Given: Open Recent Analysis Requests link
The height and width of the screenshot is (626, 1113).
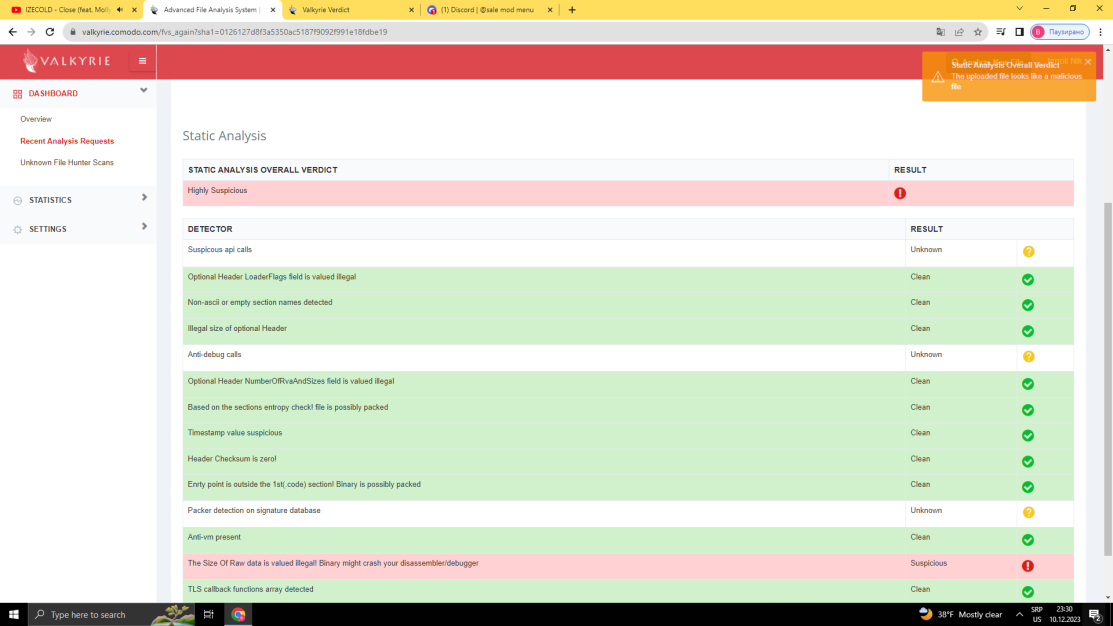Looking at the screenshot, I should tap(67, 141).
